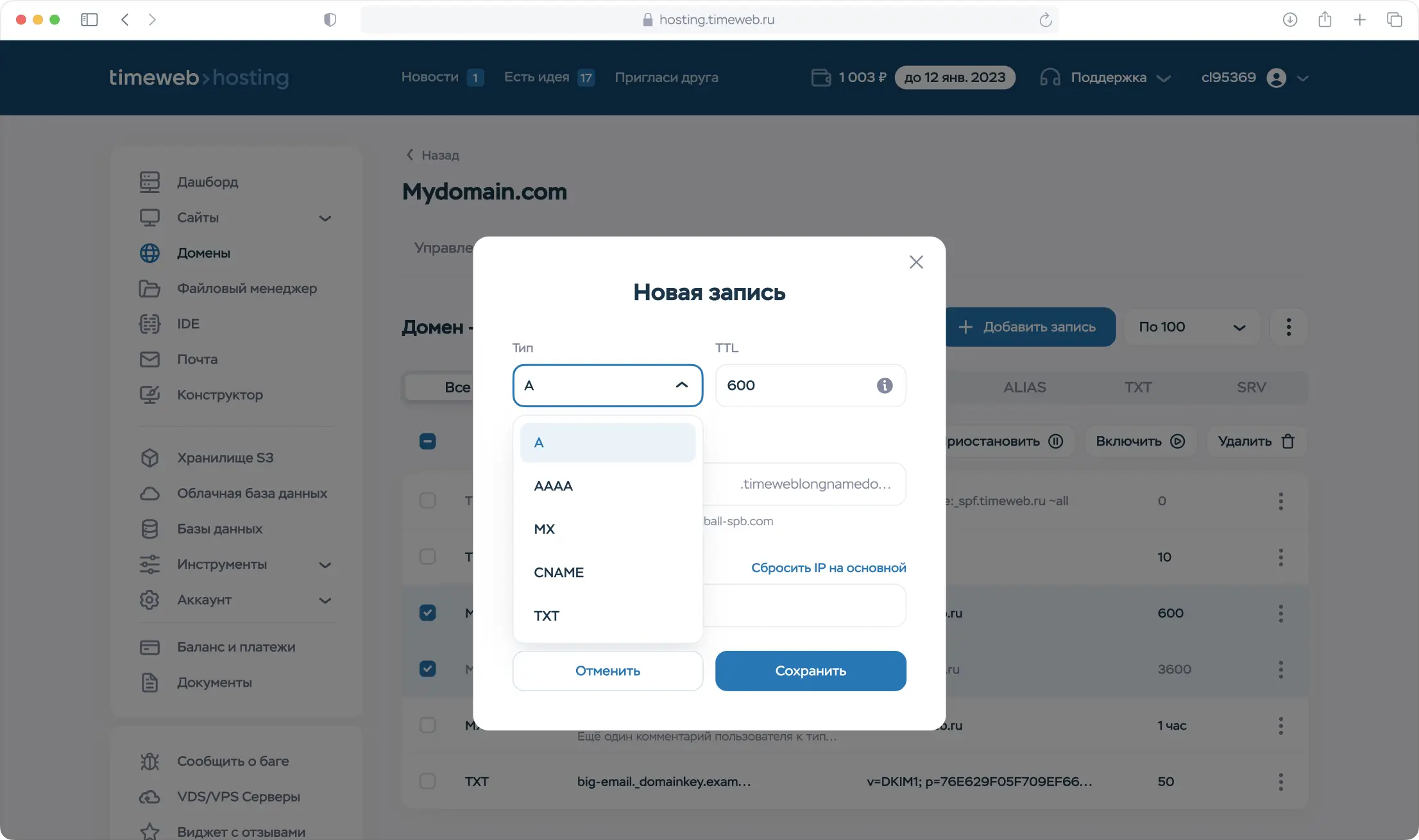Check the TXT record row checkbox
Screen dimensions: 1419x840
(x=428, y=781)
